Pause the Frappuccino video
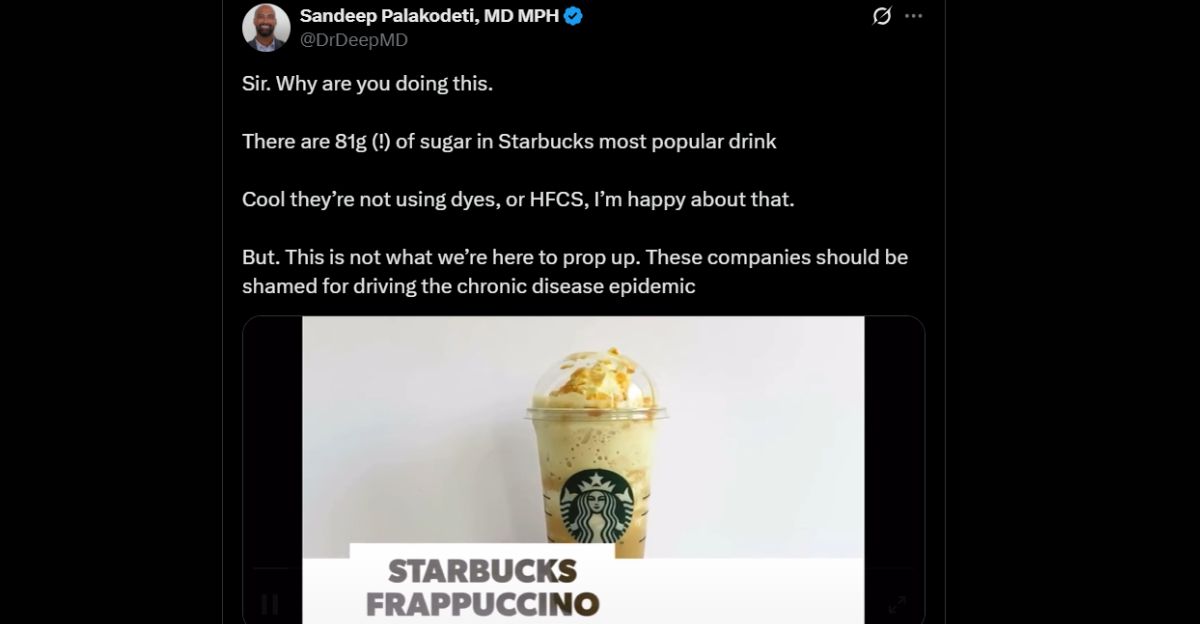This screenshot has height=624, width=1200. click(270, 604)
